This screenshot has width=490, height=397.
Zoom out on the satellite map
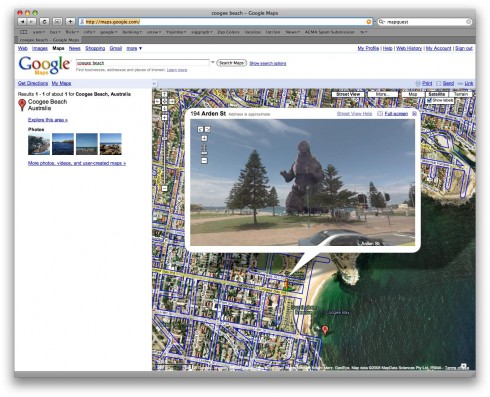tap(165, 188)
